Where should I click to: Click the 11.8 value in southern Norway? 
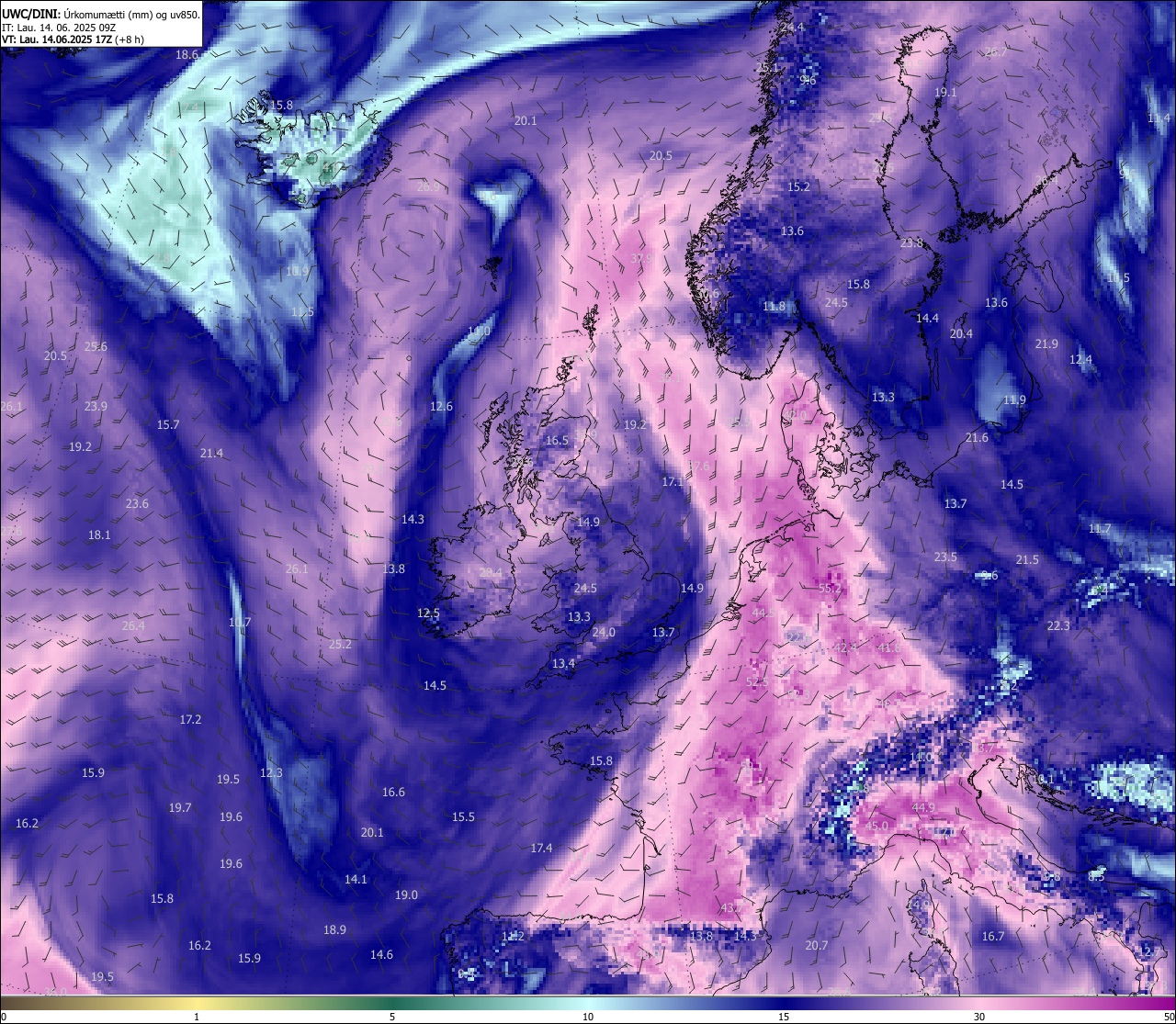pos(774,306)
